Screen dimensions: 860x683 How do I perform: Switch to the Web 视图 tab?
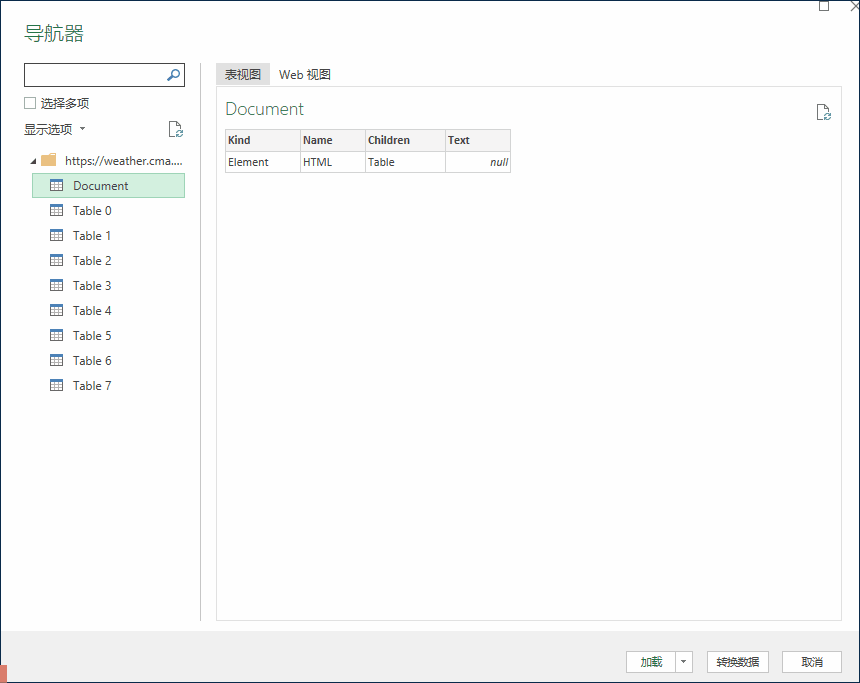(304, 74)
